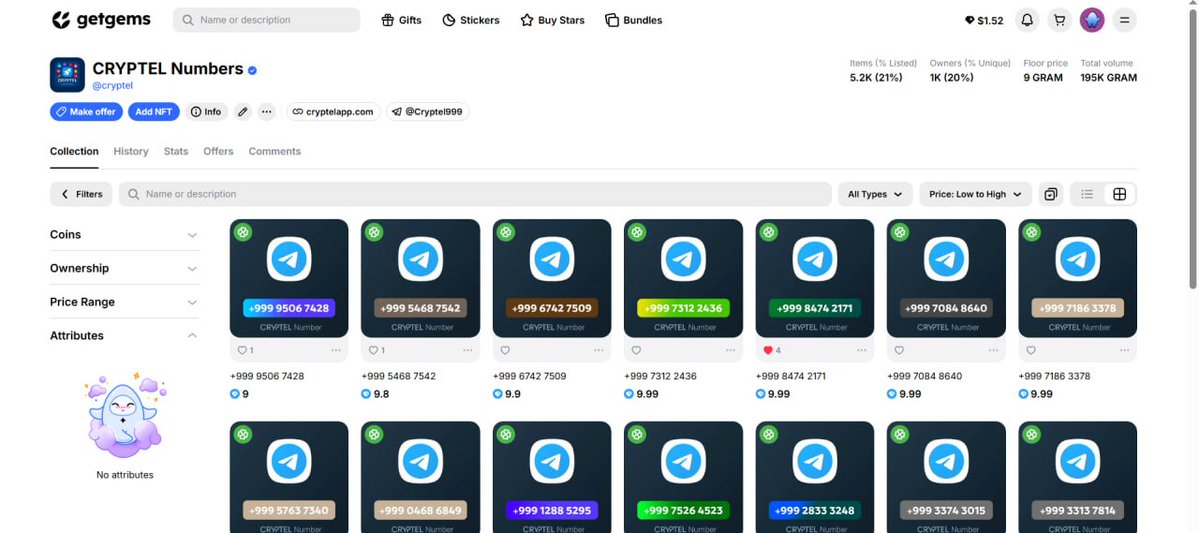Image resolution: width=1199 pixels, height=533 pixels.
Task: Open options dots on +999 6742 7509 card
Action: pos(599,350)
